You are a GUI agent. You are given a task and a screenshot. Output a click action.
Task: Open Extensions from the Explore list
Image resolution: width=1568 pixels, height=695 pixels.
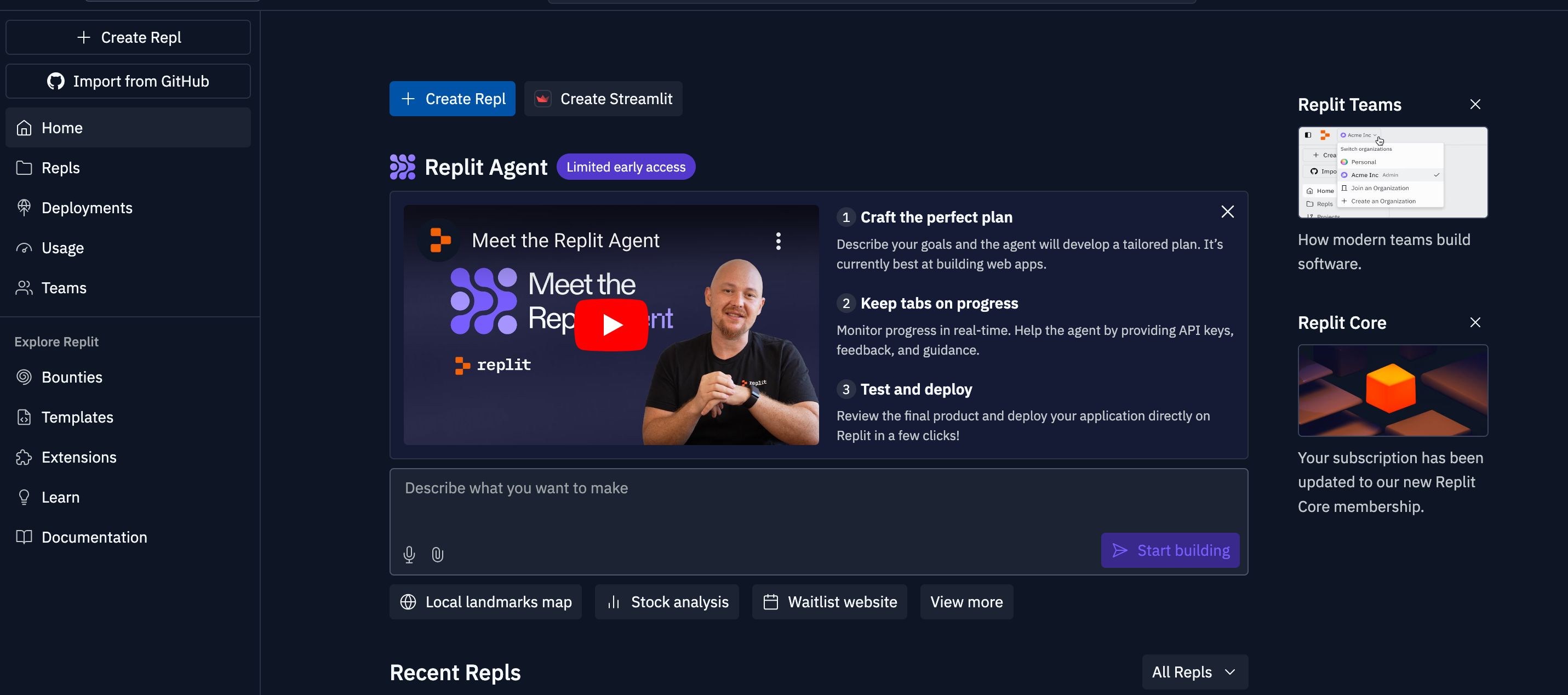128,457
